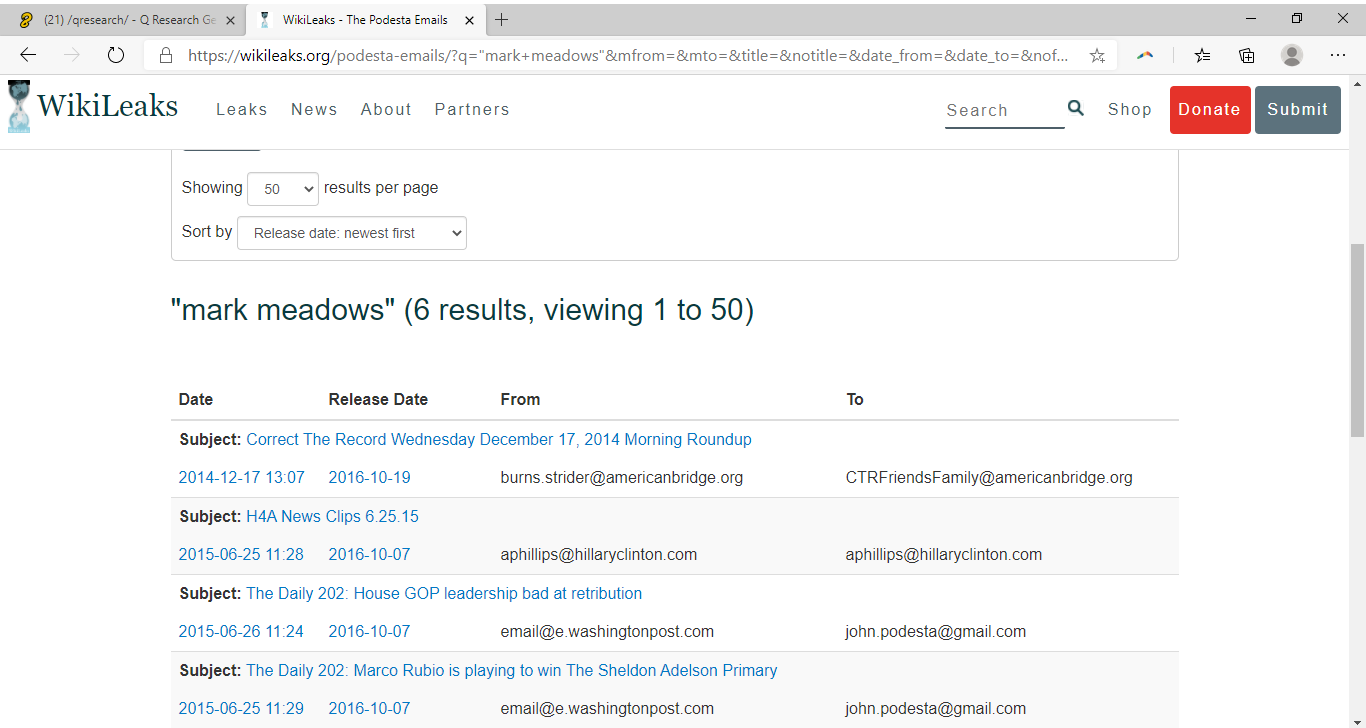The image size is (1366, 728).
Task: Click the red Donate button
Action: (x=1210, y=110)
